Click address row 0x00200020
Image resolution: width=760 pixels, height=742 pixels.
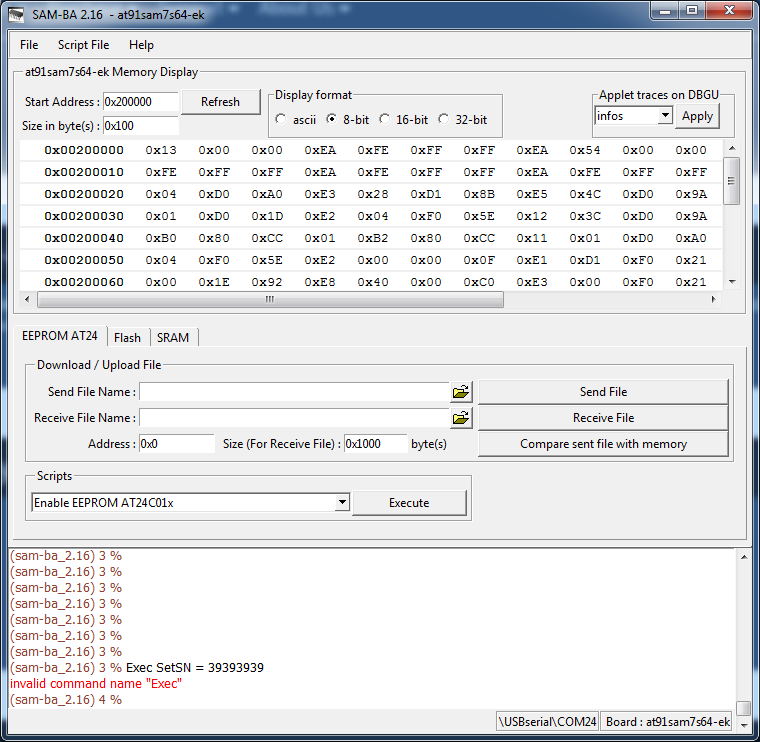point(84,194)
